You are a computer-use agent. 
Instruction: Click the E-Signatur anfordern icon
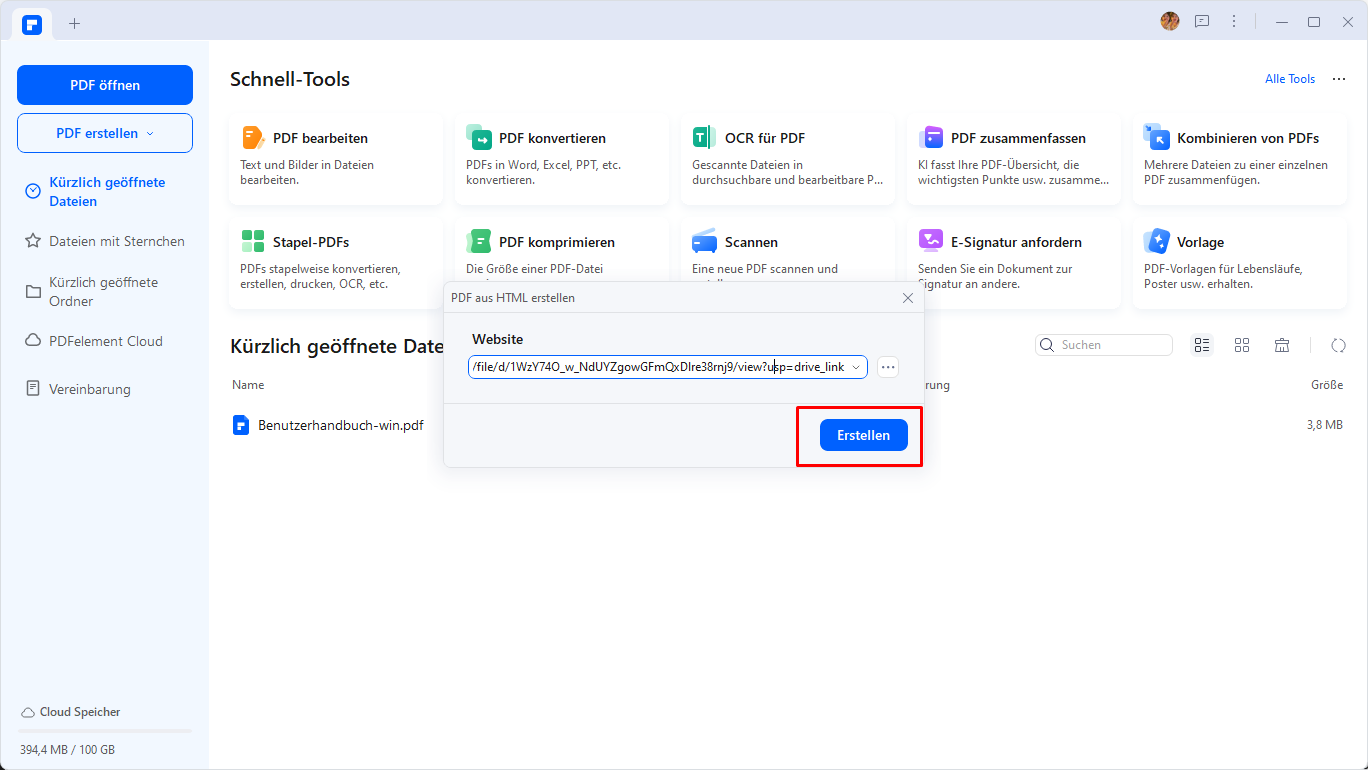coord(931,242)
